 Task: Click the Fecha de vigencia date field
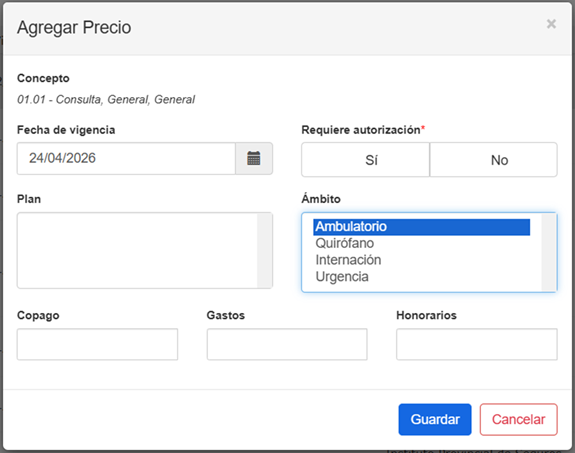[126, 158]
